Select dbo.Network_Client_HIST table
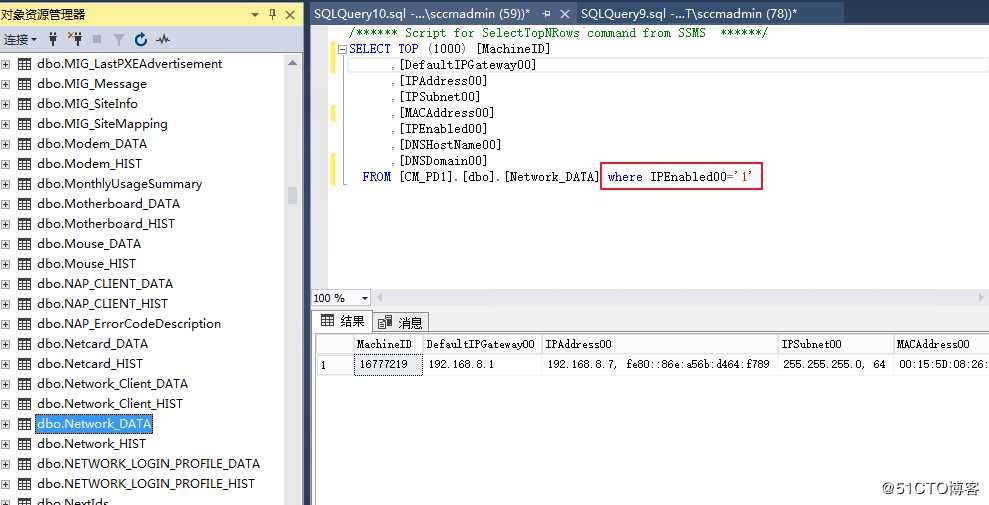 click(x=110, y=403)
